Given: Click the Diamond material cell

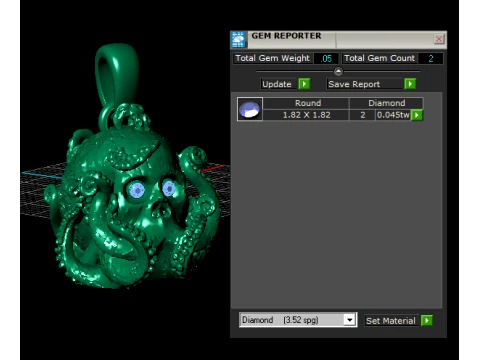Looking at the screenshot, I should [x=386, y=103].
